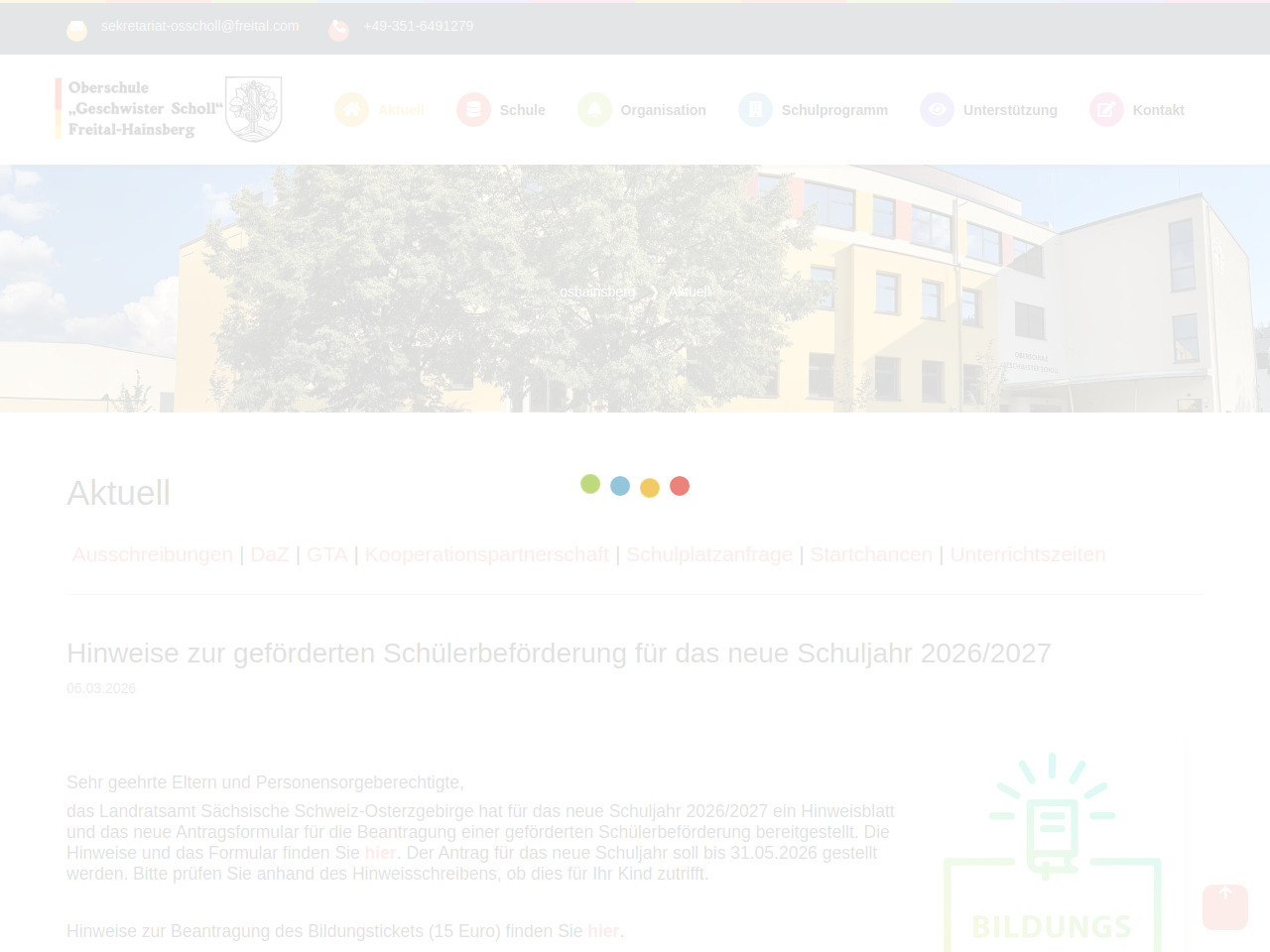Click the phone icon in top bar
The height and width of the screenshot is (952, 1270).
point(338,30)
